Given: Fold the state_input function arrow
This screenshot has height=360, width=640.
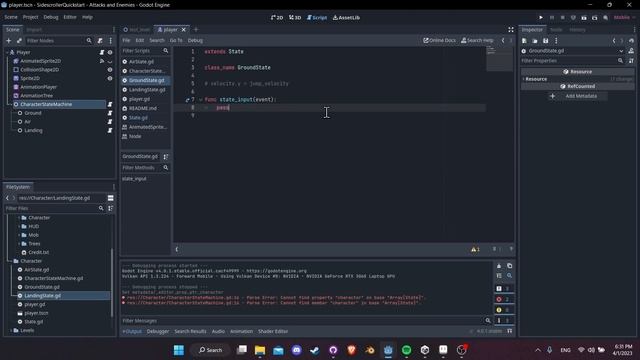Looking at the screenshot, I should pyautogui.click(x=200, y=100).
